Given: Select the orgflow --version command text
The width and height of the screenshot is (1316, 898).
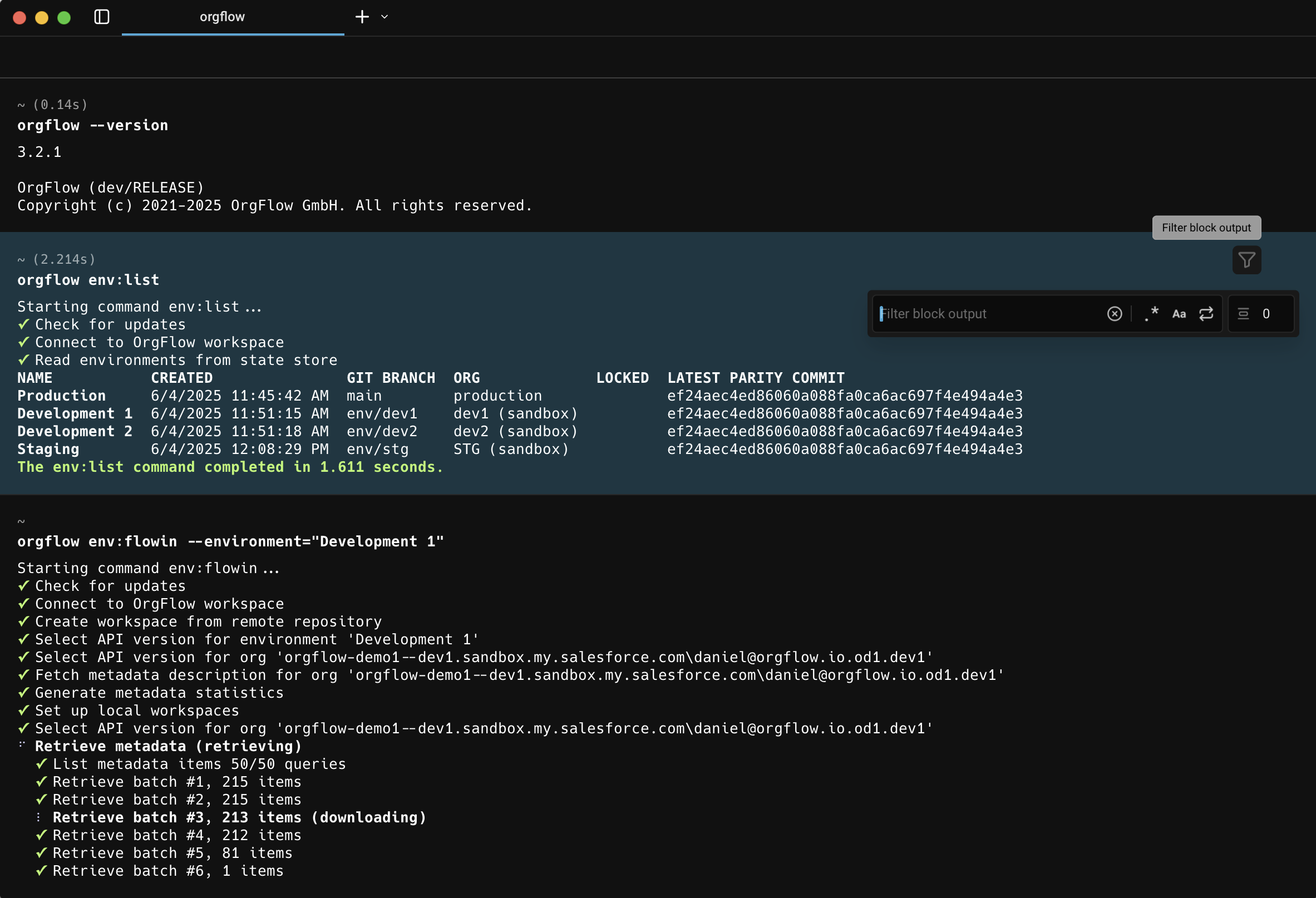Looking at the screenshot, I should [92, 125].
